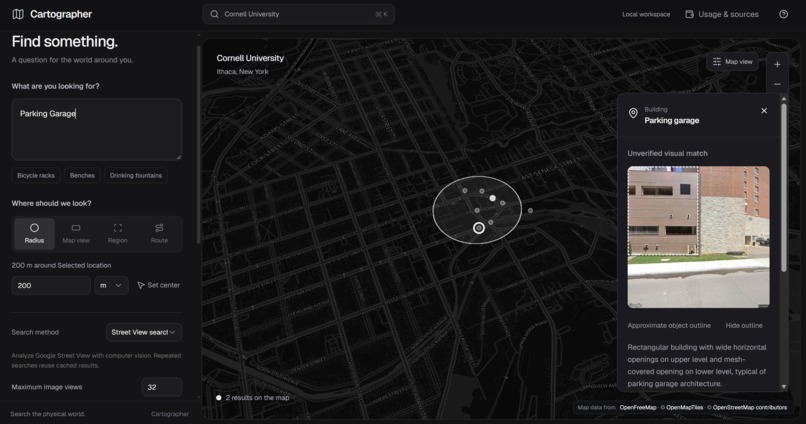Click the bright white result marker on map

[x=492, y=198]
